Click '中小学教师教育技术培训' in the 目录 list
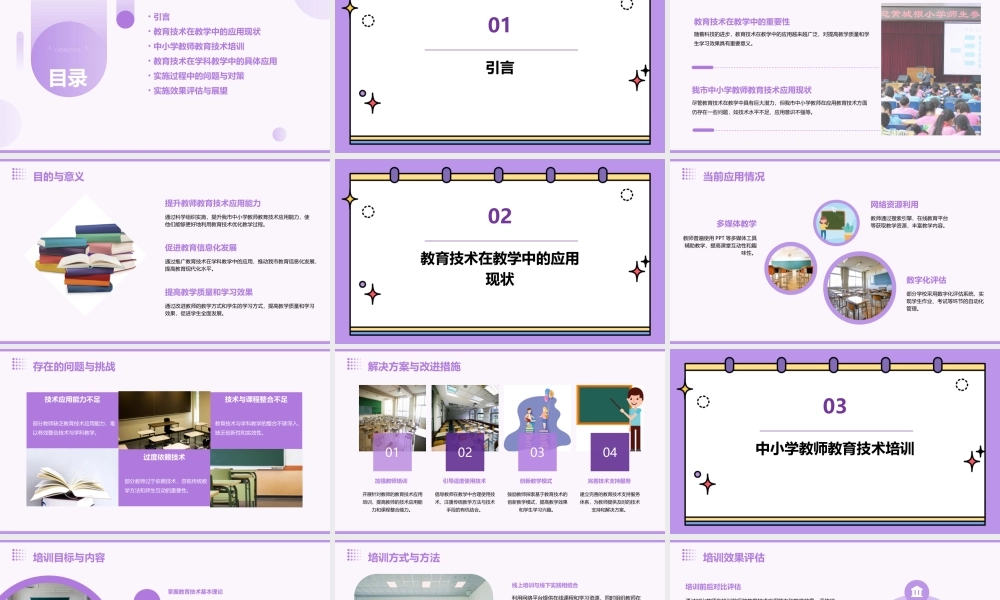 (x=198, y=46)
